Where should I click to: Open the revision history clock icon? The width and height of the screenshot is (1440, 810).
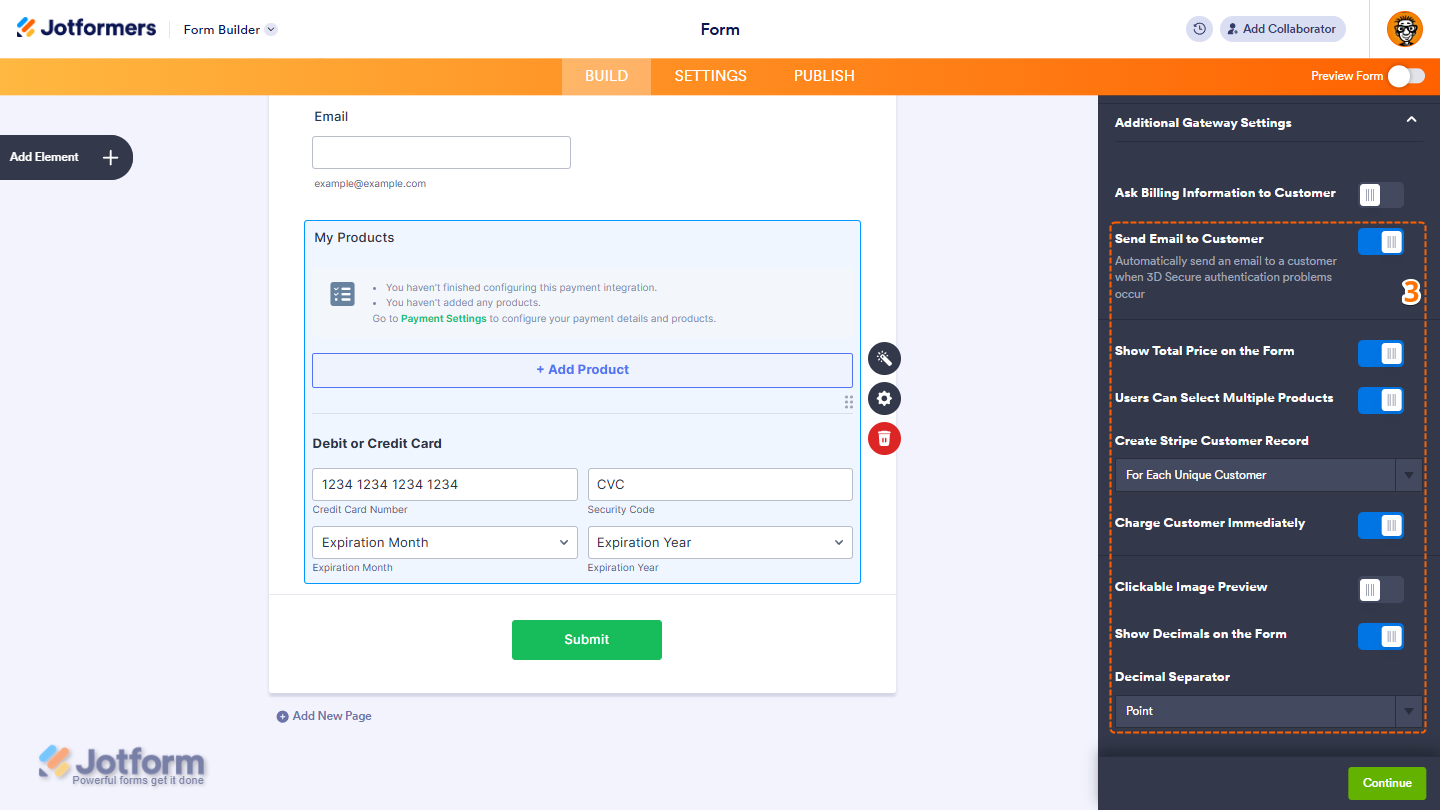[1199, 29]
